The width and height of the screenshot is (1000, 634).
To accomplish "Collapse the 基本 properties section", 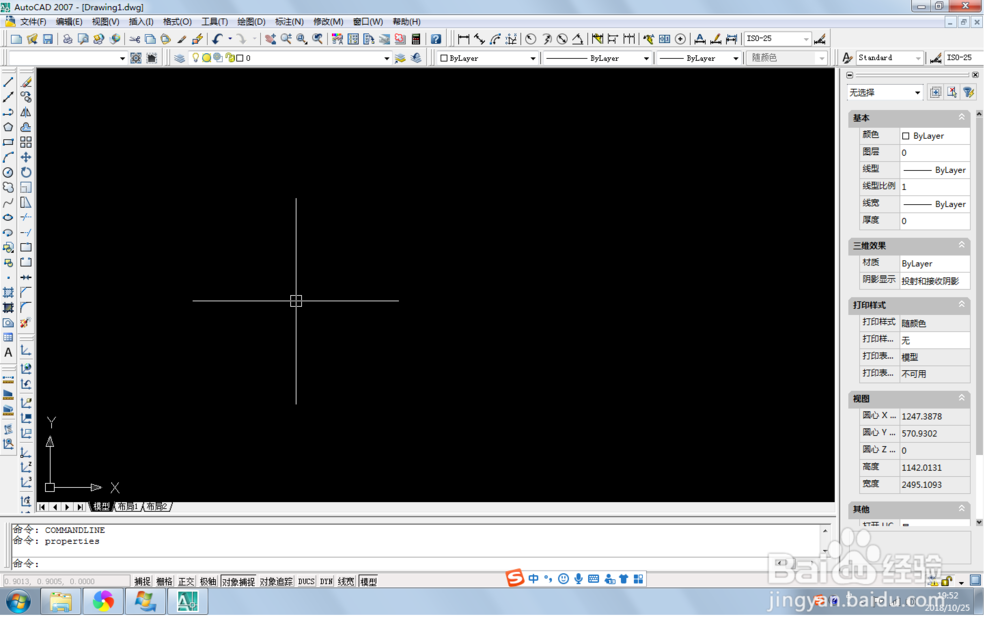I will [962, 117].
